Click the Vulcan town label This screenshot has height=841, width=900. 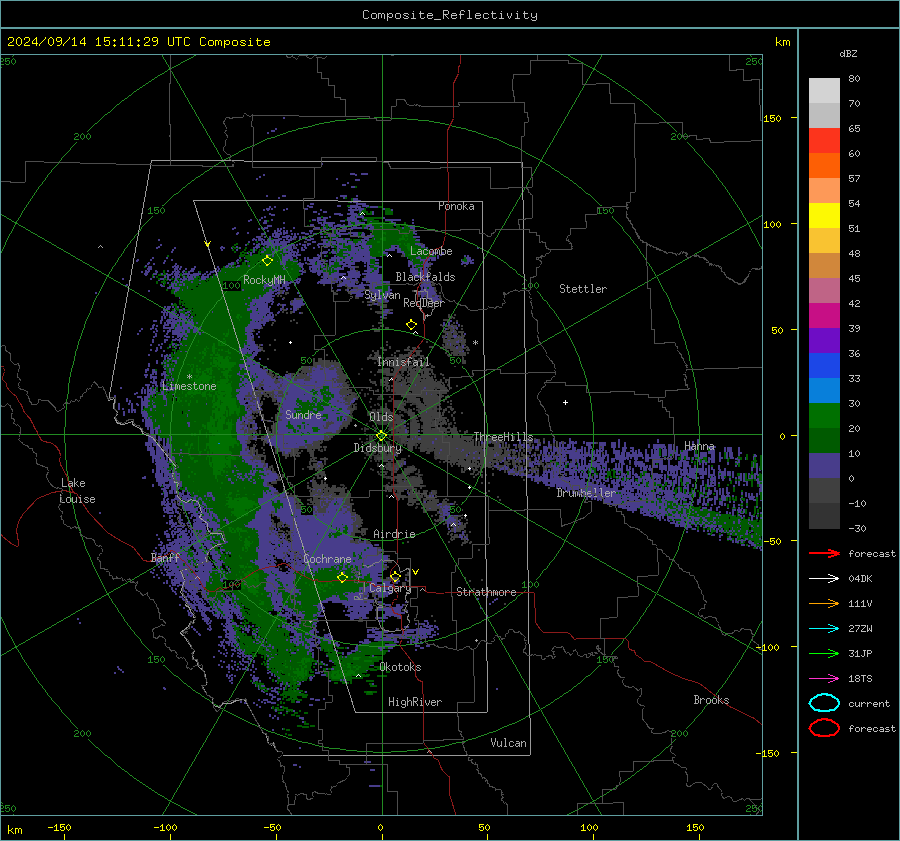pos(509,743)
